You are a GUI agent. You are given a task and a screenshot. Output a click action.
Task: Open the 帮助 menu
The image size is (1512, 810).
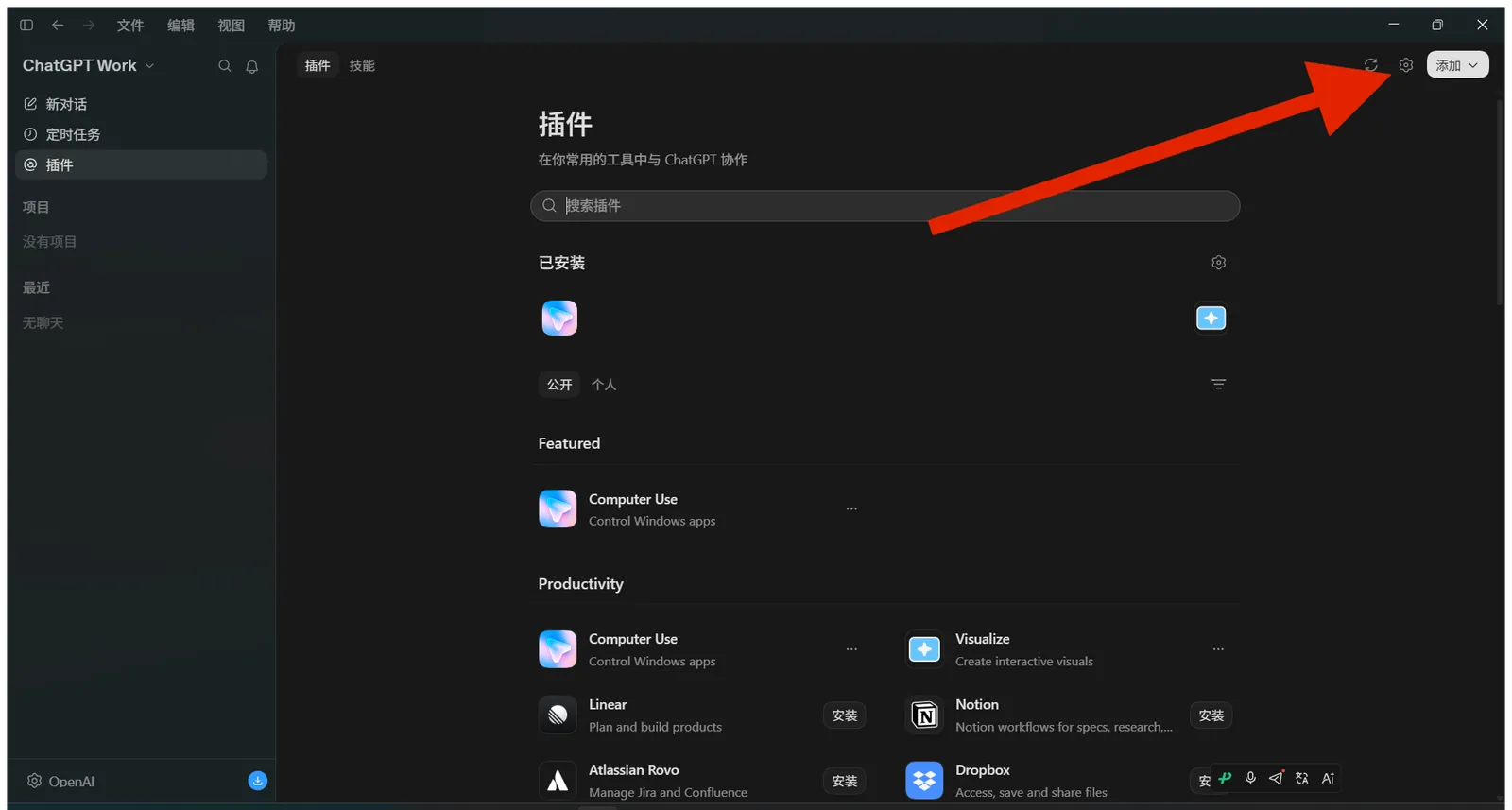click(x=282, y=26)
